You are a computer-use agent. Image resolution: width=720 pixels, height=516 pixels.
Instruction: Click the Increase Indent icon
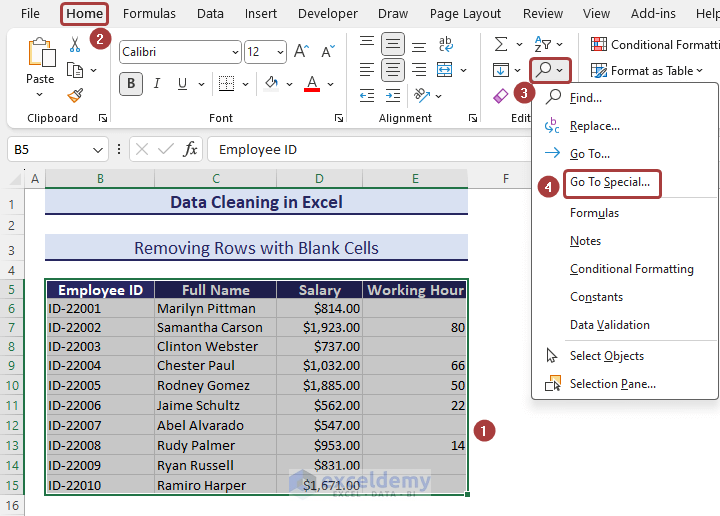coord(393,95)
